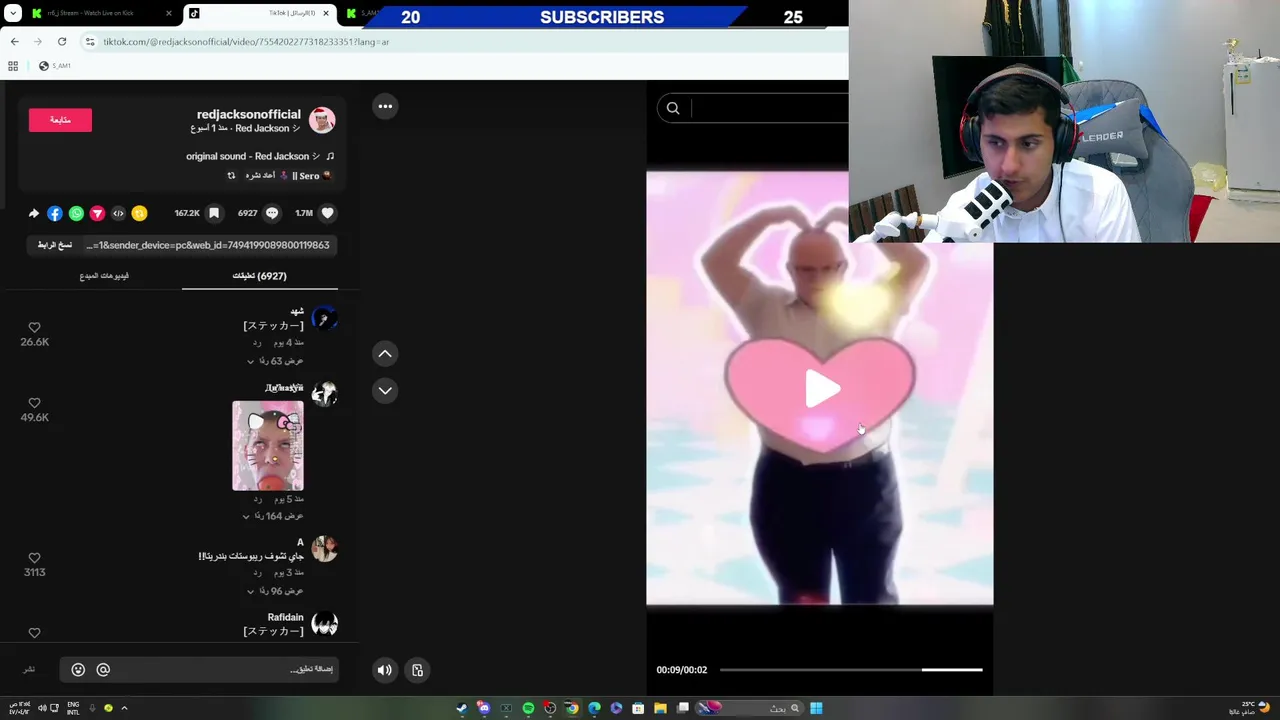The image size is (1280, 720).
Task: Open Steam from the taskbar
Action: click(461, 708)
